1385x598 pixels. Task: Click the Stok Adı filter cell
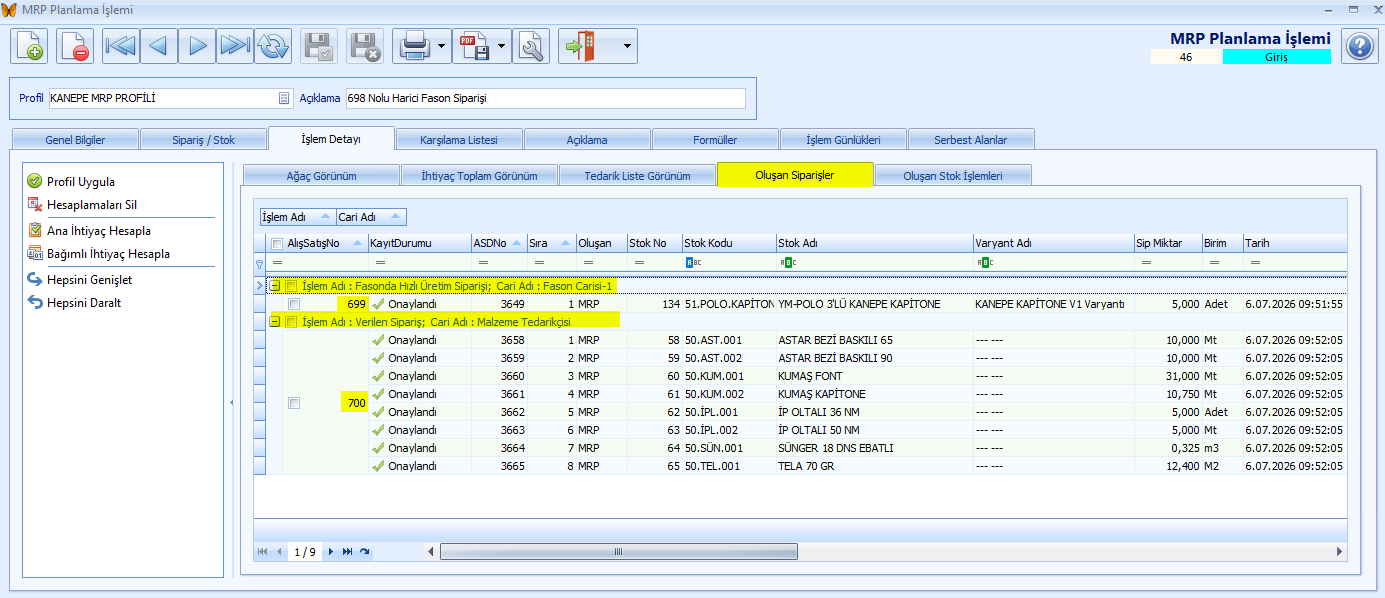(x=875, y=263)
